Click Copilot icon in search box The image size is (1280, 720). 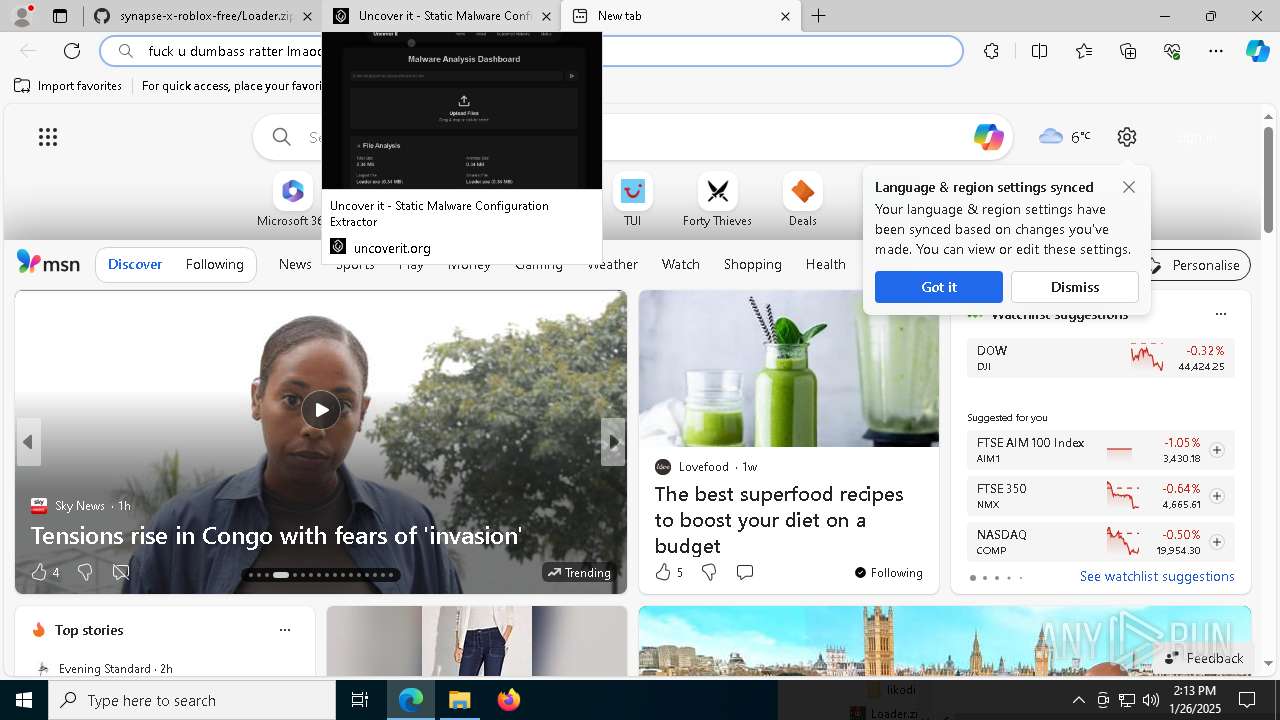[988, 137]
